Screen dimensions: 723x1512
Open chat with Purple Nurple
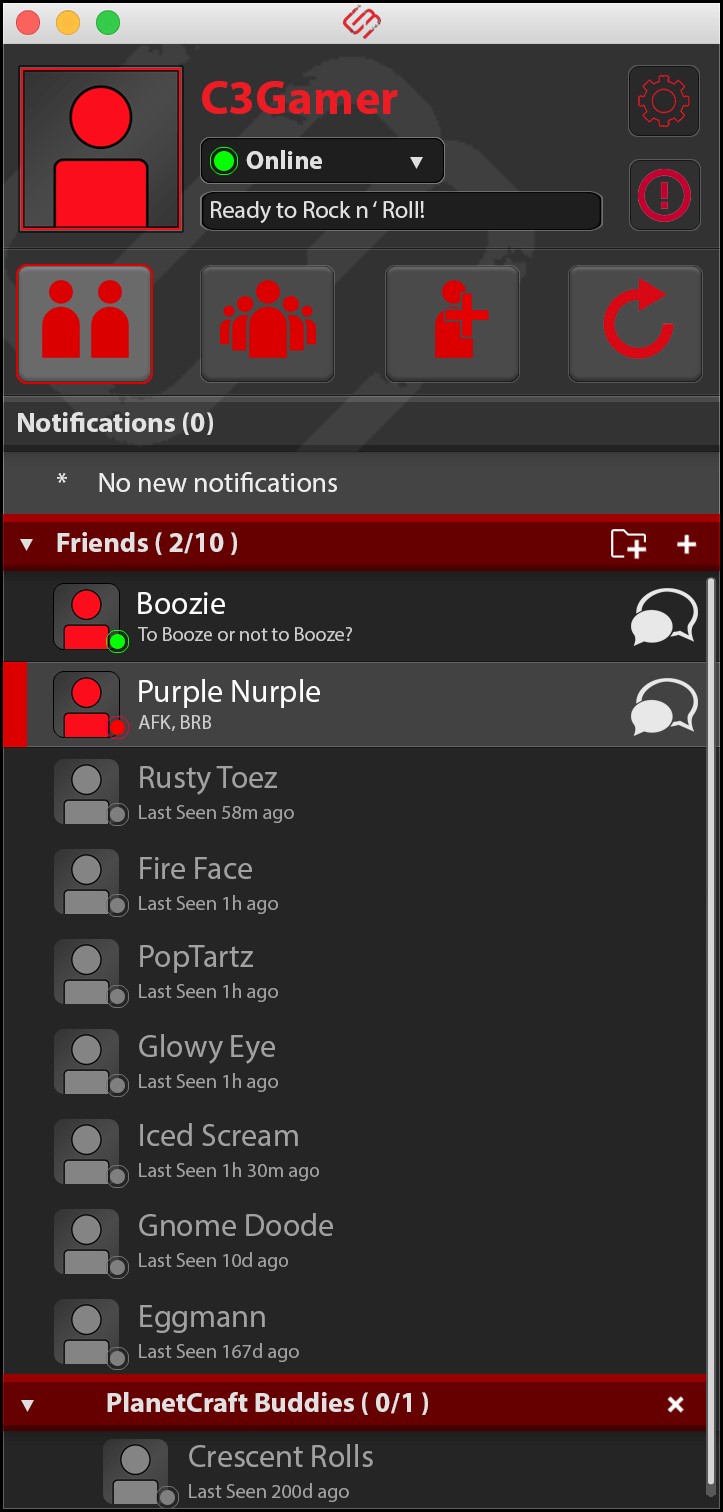664,706
